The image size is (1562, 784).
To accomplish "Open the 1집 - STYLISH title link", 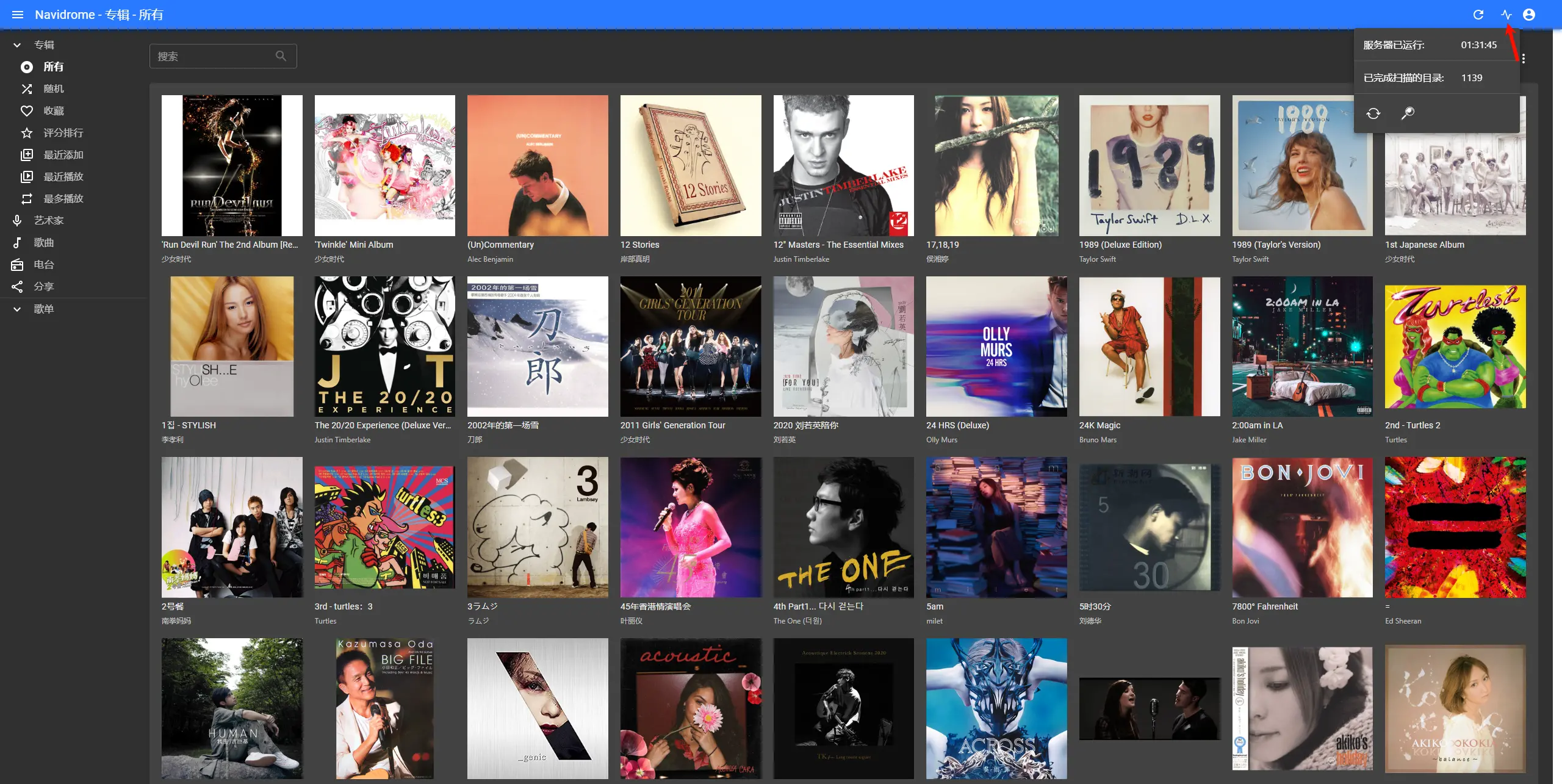I will [x=189, y=425].
